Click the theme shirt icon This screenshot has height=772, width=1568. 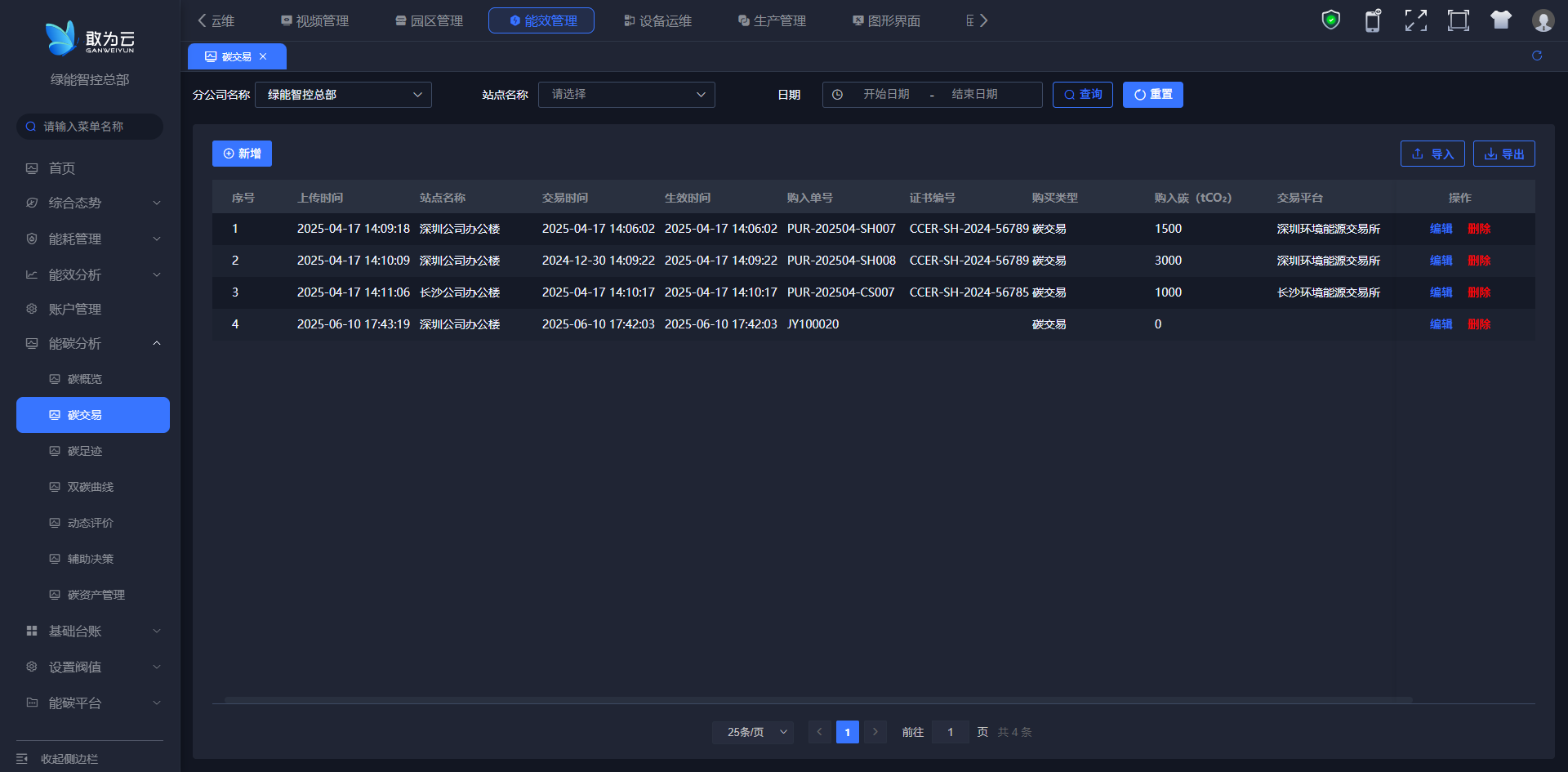click(x=1500, y=20)
